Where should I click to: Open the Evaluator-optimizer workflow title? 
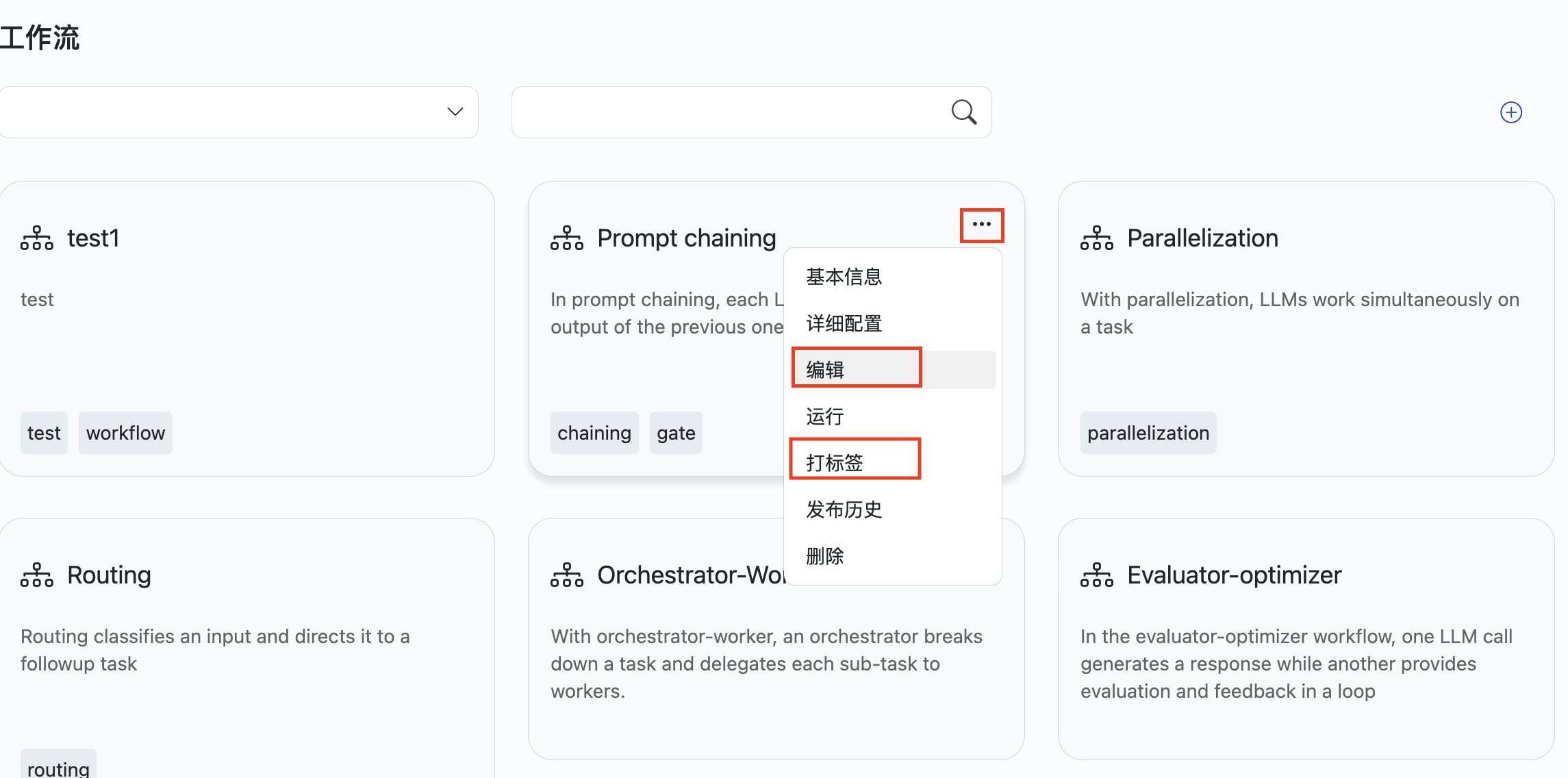click(1234, 575)
